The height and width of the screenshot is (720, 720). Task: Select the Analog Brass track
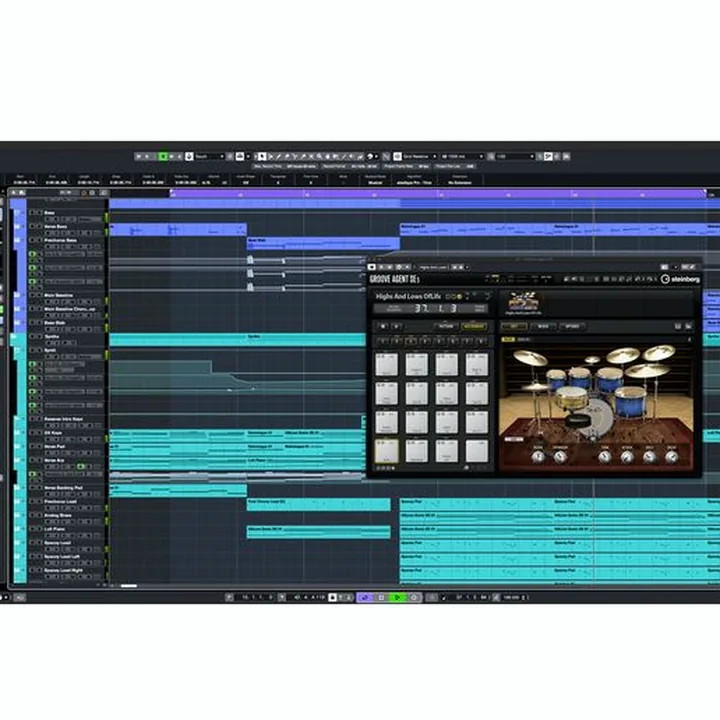tap(58, 515)
